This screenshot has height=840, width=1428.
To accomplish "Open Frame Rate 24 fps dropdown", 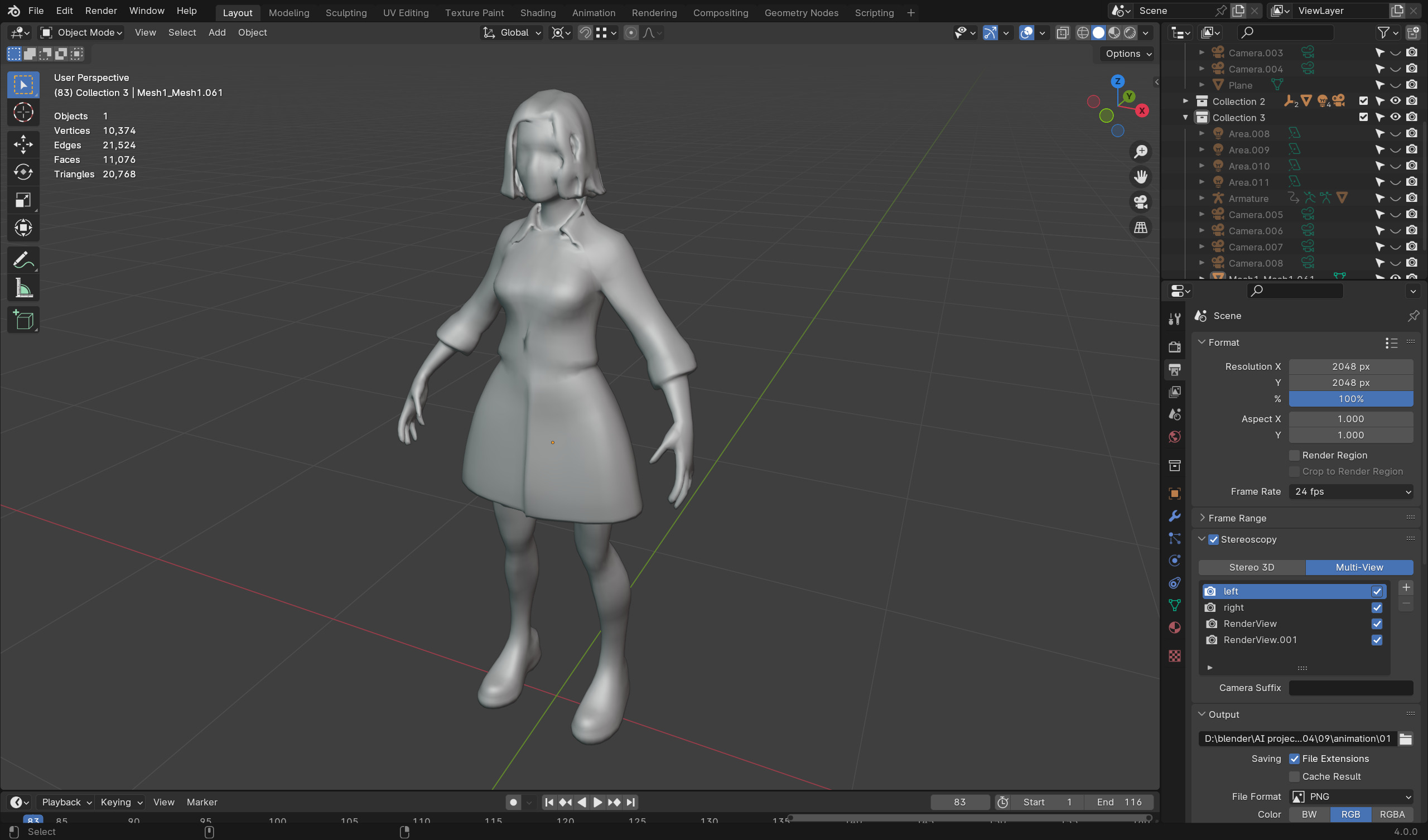I will [1351, 492].
